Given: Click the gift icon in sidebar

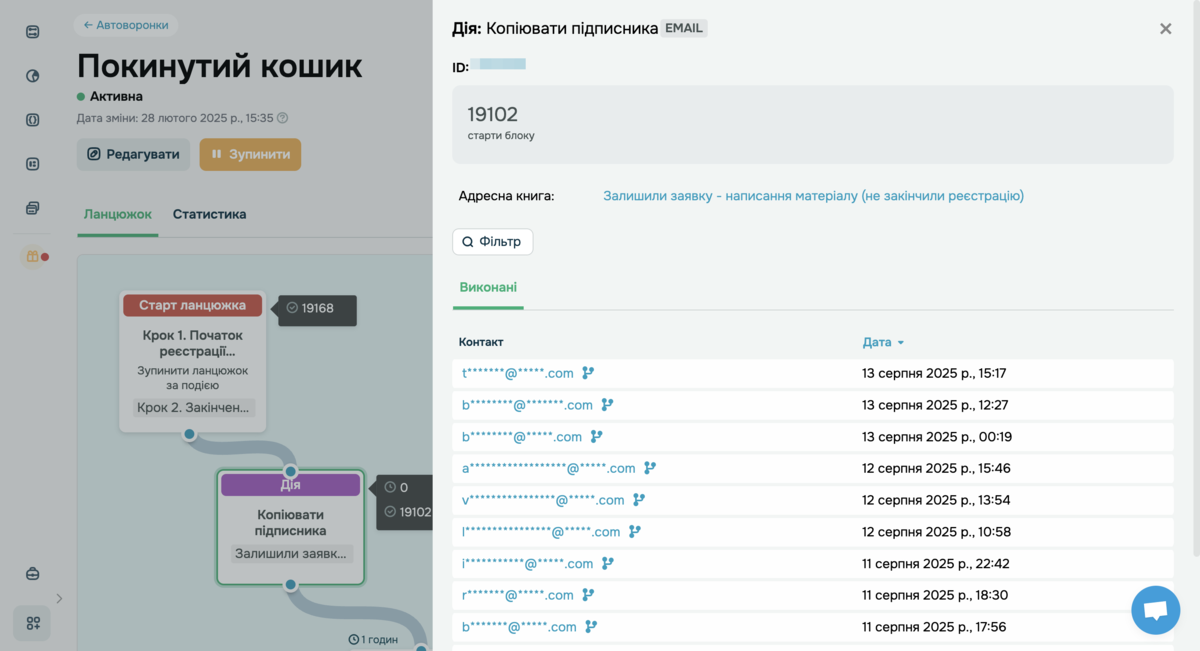Looking at the screenshot, I should point(32,257).
